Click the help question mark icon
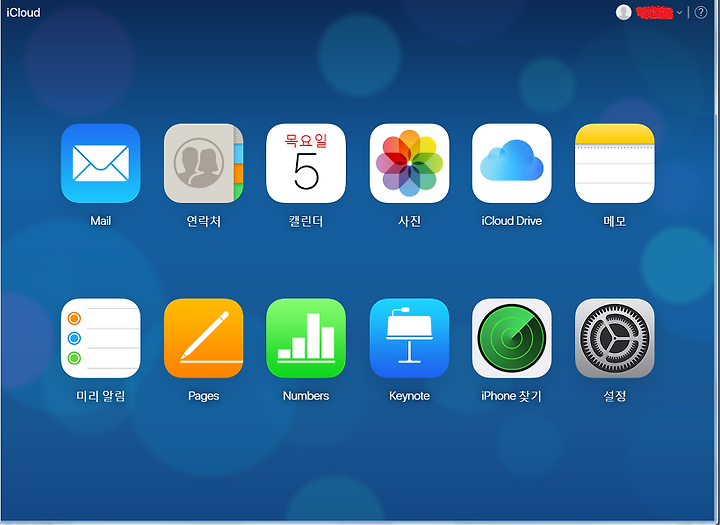This screenshot has height=525, width=720. pos(701,12)
